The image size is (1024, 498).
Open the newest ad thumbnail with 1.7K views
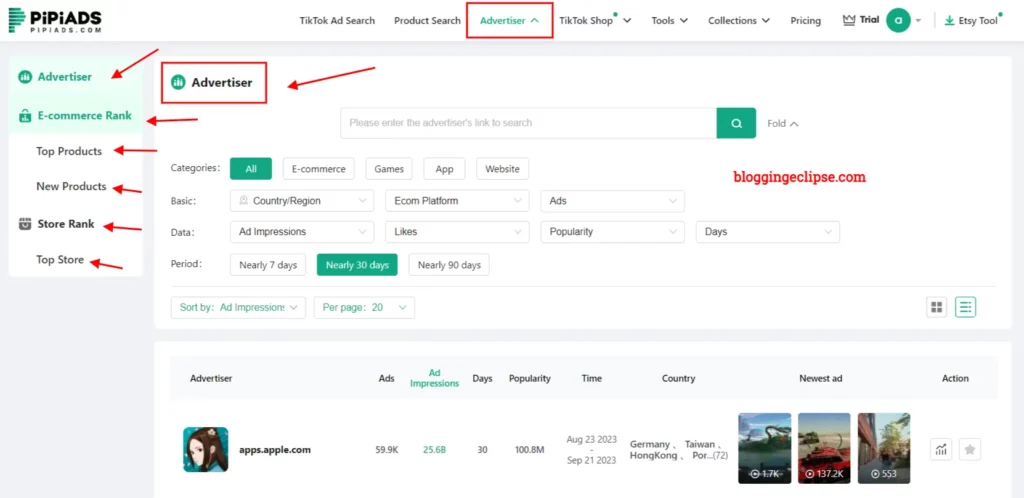pos(765,448)
